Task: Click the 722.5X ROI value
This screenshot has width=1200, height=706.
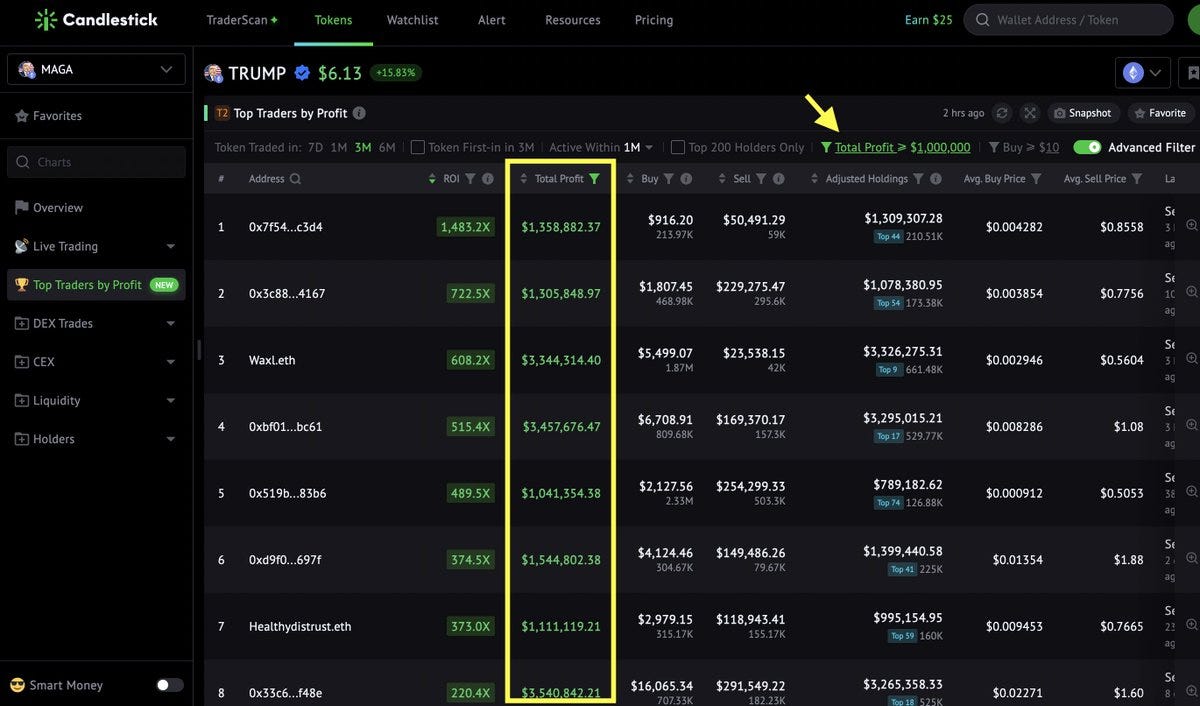Action: [470, 293]
